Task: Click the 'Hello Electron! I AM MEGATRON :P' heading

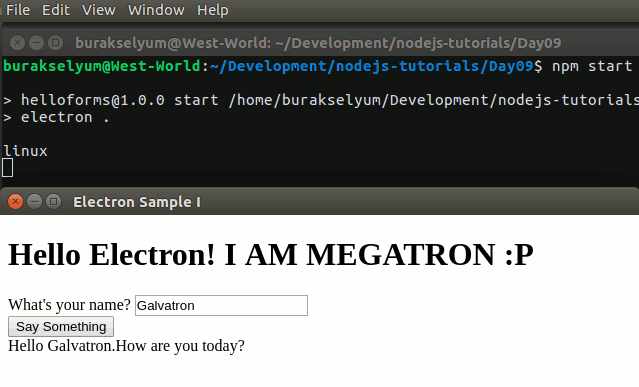Action: click(271, 255)
